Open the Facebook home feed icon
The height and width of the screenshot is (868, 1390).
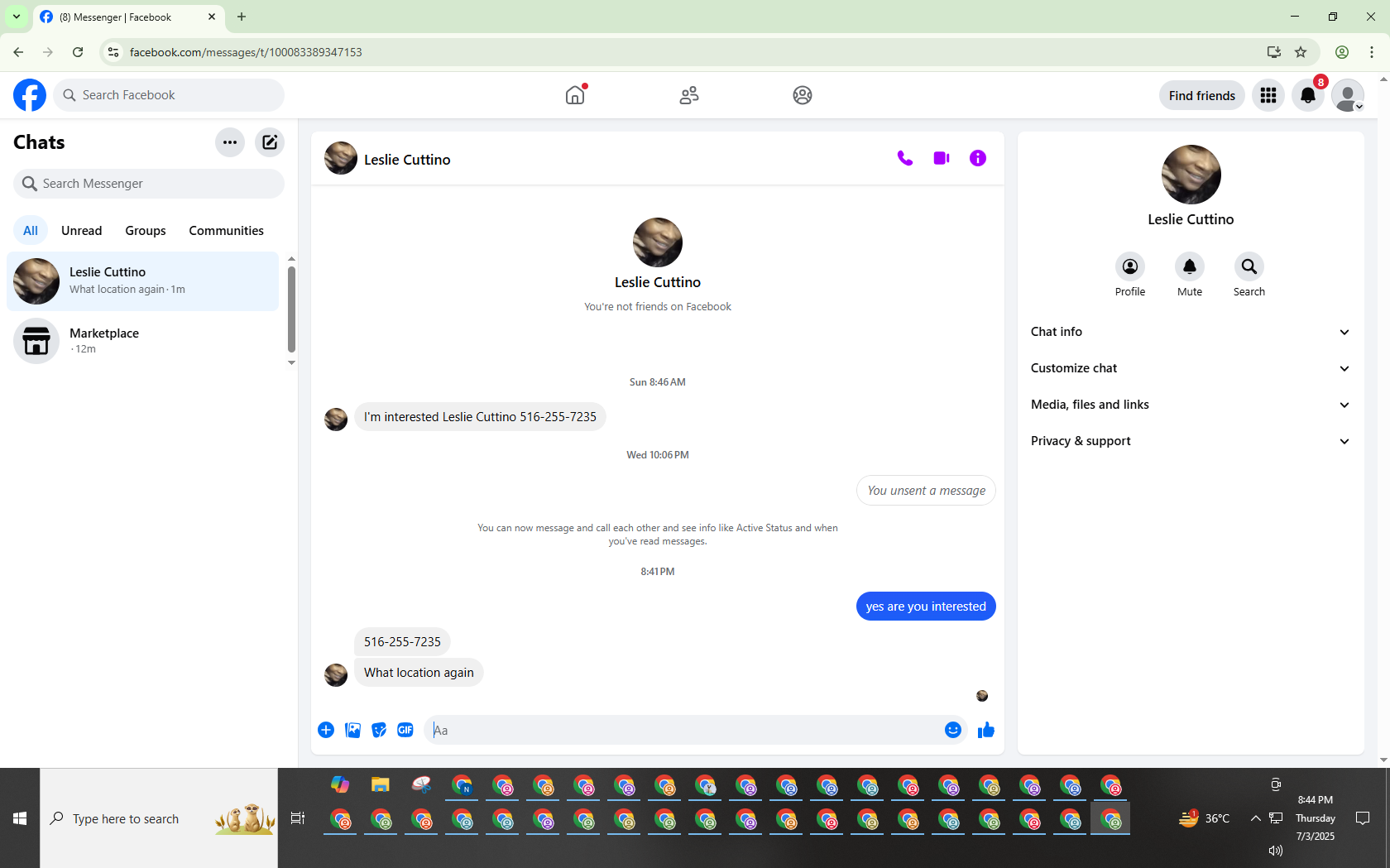pos(575,95)
